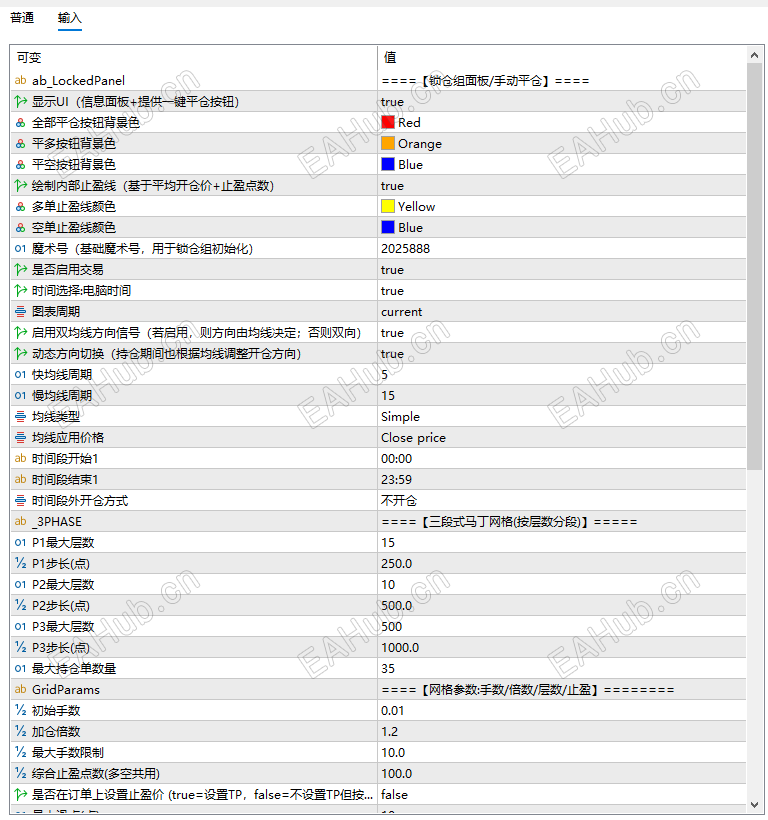Click the color icon beside 多单止盈线颜色
Image resolution: width=768 pixels, height=820 pixels.
pyautogui.click(x=20, y=207)
